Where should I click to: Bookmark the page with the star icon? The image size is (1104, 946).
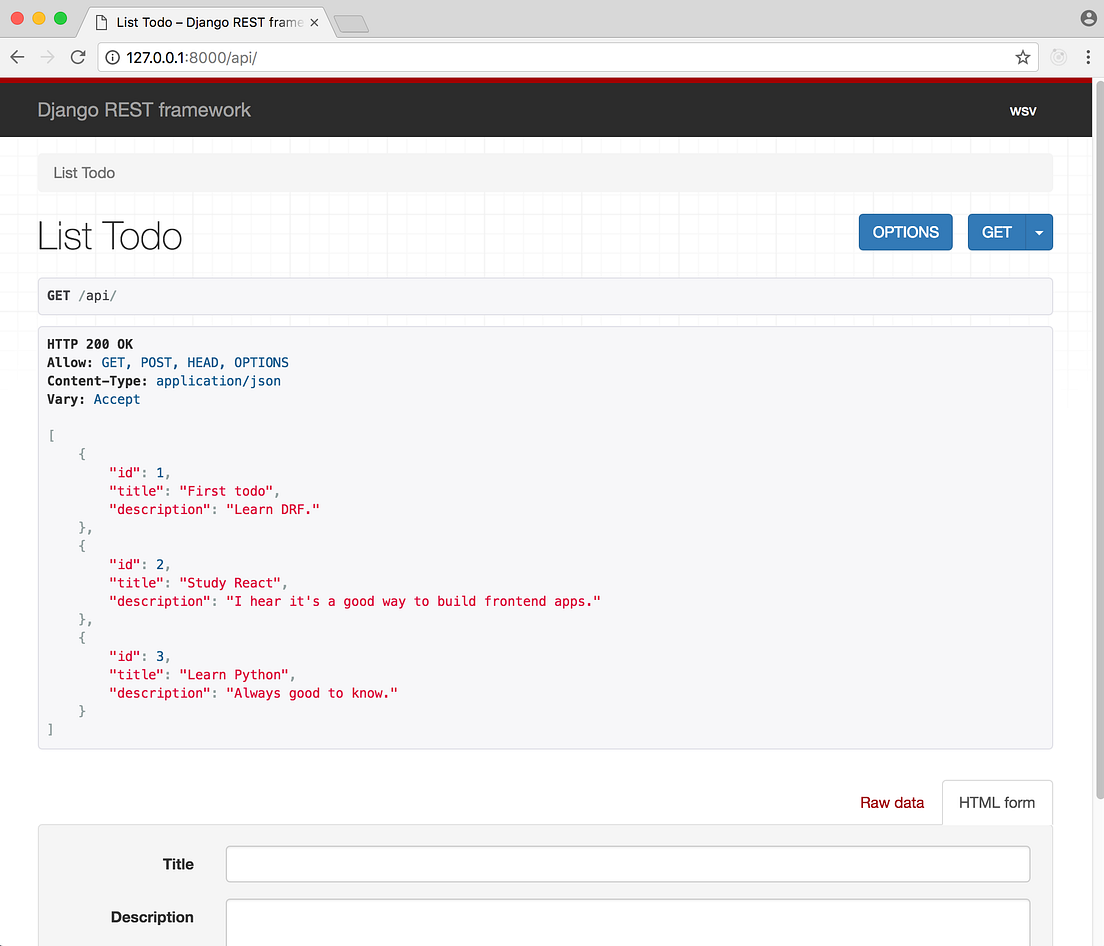[1023, 57]
